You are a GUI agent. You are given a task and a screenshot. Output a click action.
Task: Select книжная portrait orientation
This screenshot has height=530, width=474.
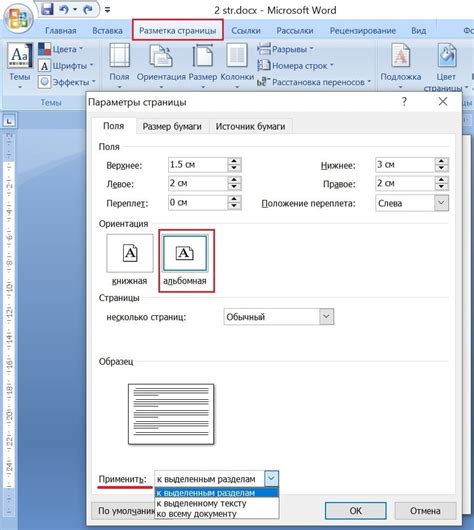pyautogui.click(x=130, y=260)
